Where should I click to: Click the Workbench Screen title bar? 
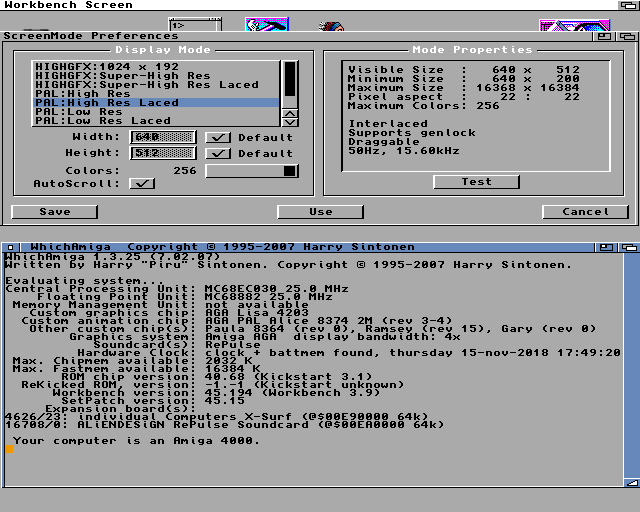pyautogui.click(x=300, y=5)
